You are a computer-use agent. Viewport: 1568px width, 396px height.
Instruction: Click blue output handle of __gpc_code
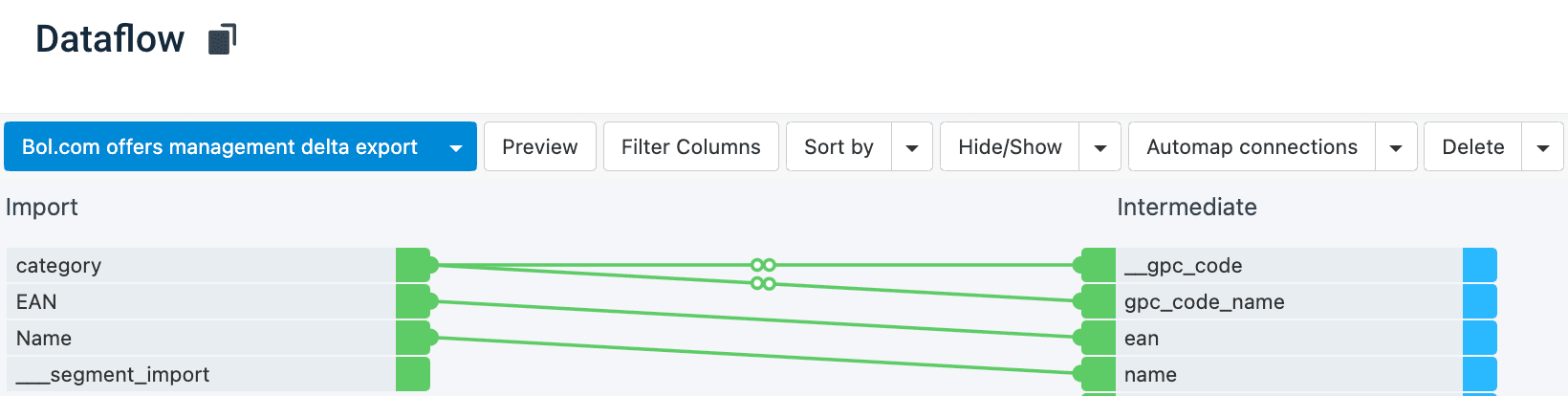(x=1479, y=265)
